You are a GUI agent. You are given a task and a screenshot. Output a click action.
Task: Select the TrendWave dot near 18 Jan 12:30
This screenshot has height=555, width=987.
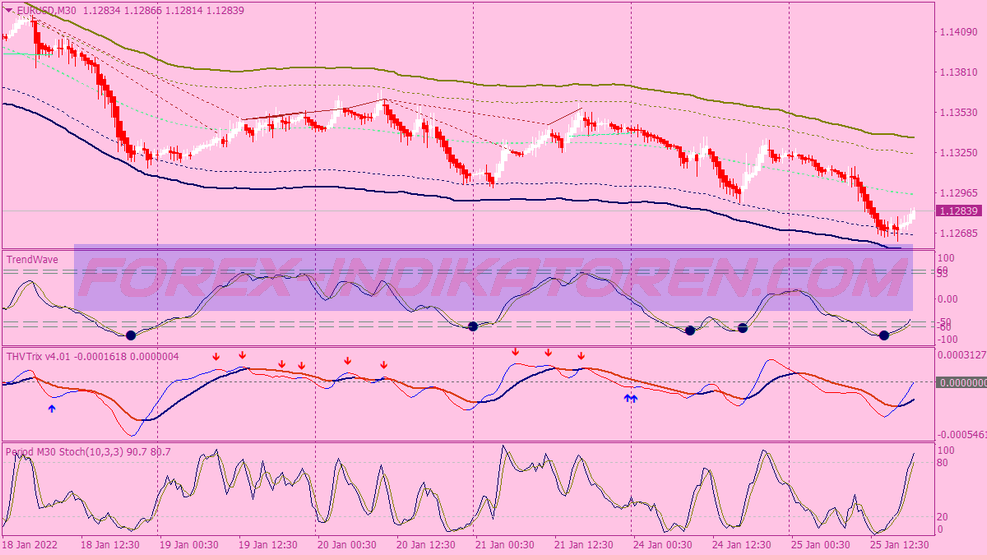pos(130,335)
